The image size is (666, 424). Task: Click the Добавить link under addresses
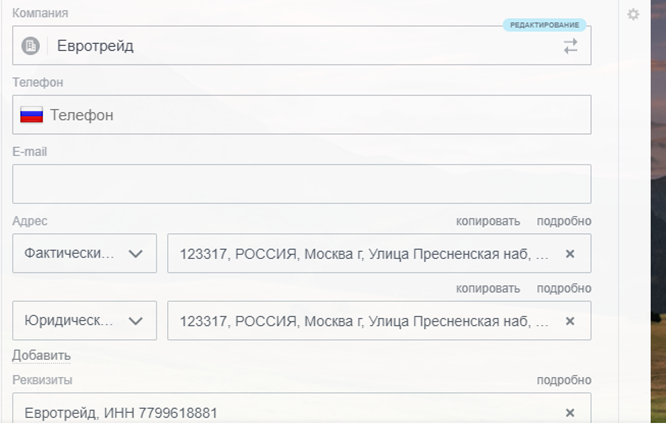coord(41,355)
